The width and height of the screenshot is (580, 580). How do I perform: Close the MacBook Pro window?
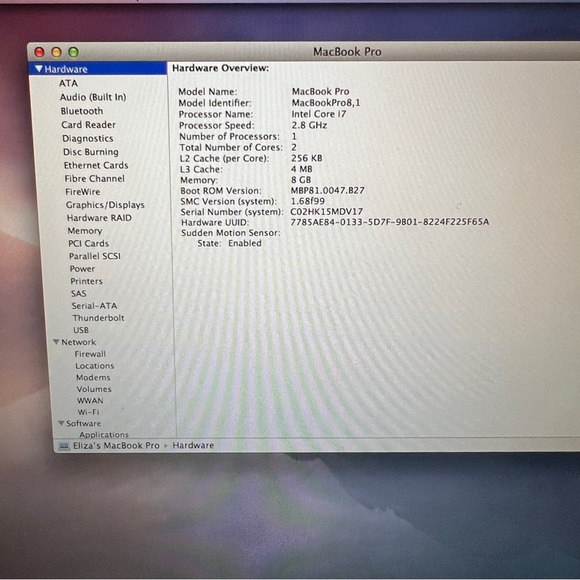[x=40, y=52]
